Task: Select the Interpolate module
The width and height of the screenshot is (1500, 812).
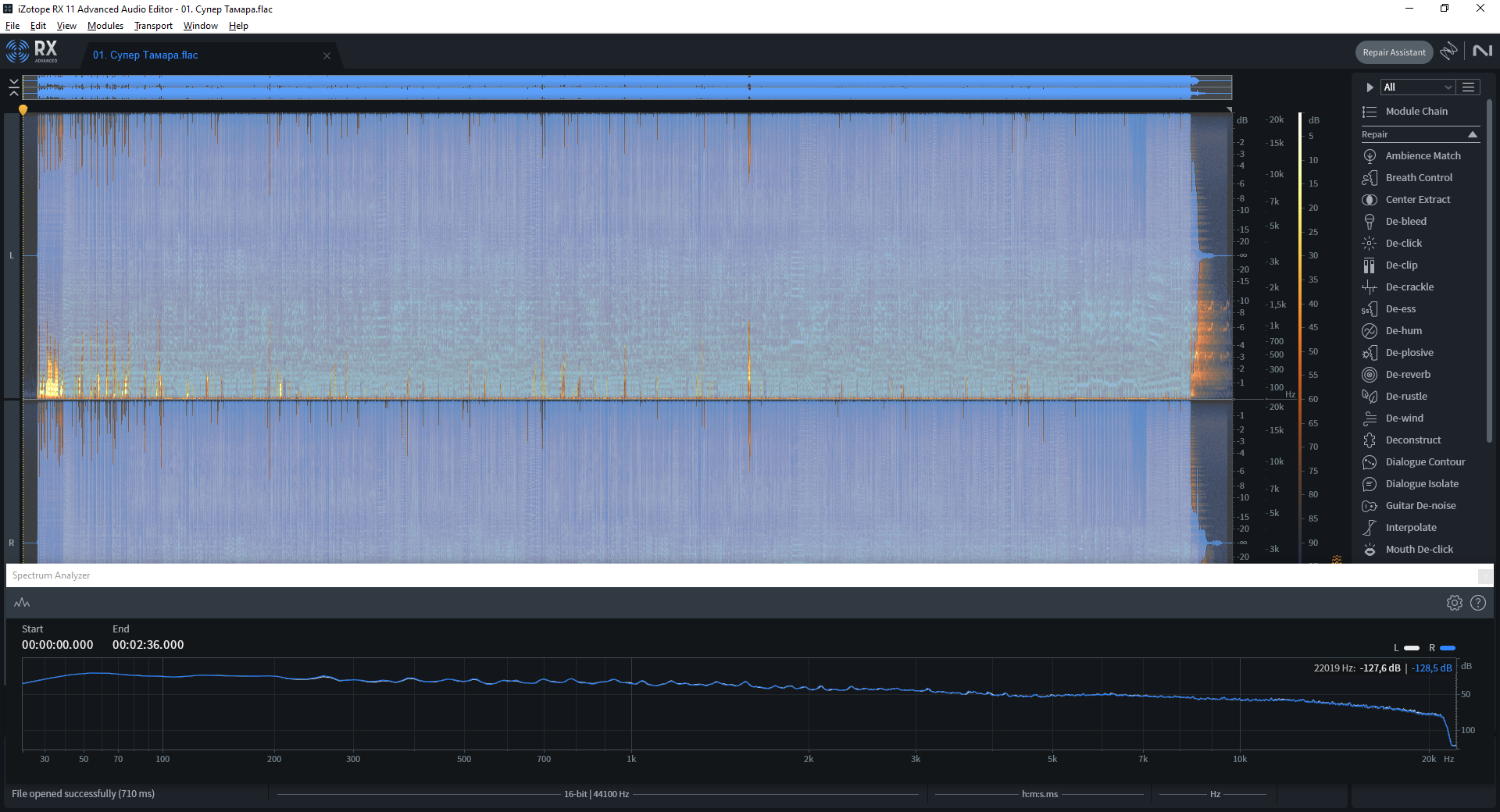Action: 1410,528
